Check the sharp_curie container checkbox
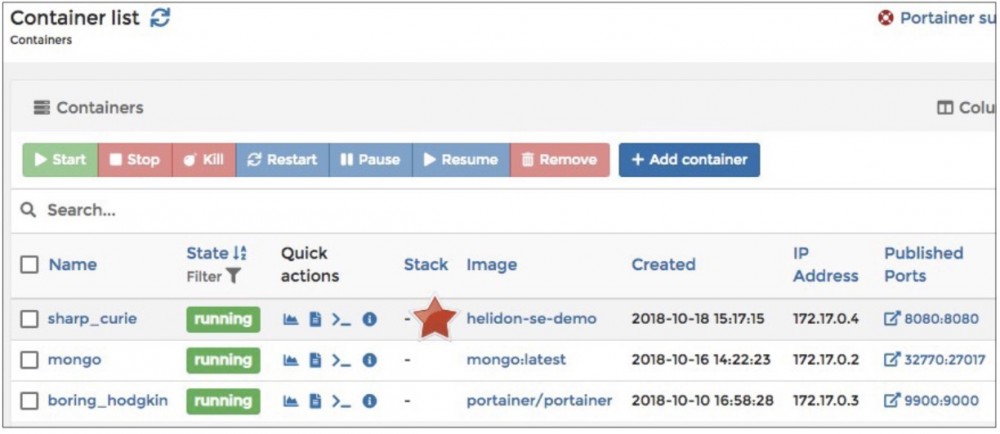Image resolution: width=1000 pixels, height=434 pixels. coord(30,319)
